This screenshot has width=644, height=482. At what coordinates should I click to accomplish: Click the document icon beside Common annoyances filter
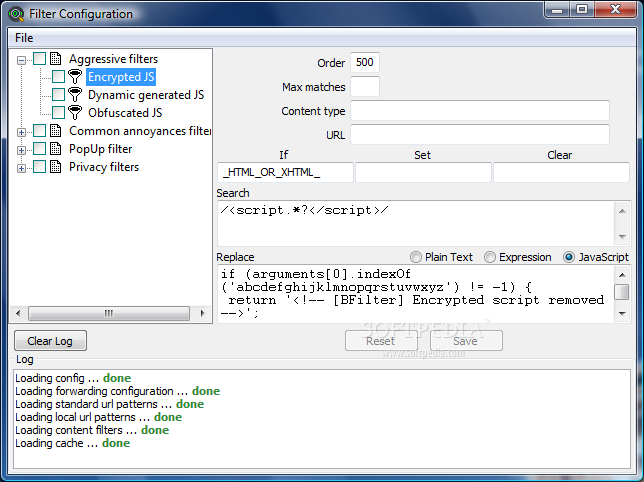[55, 131]
